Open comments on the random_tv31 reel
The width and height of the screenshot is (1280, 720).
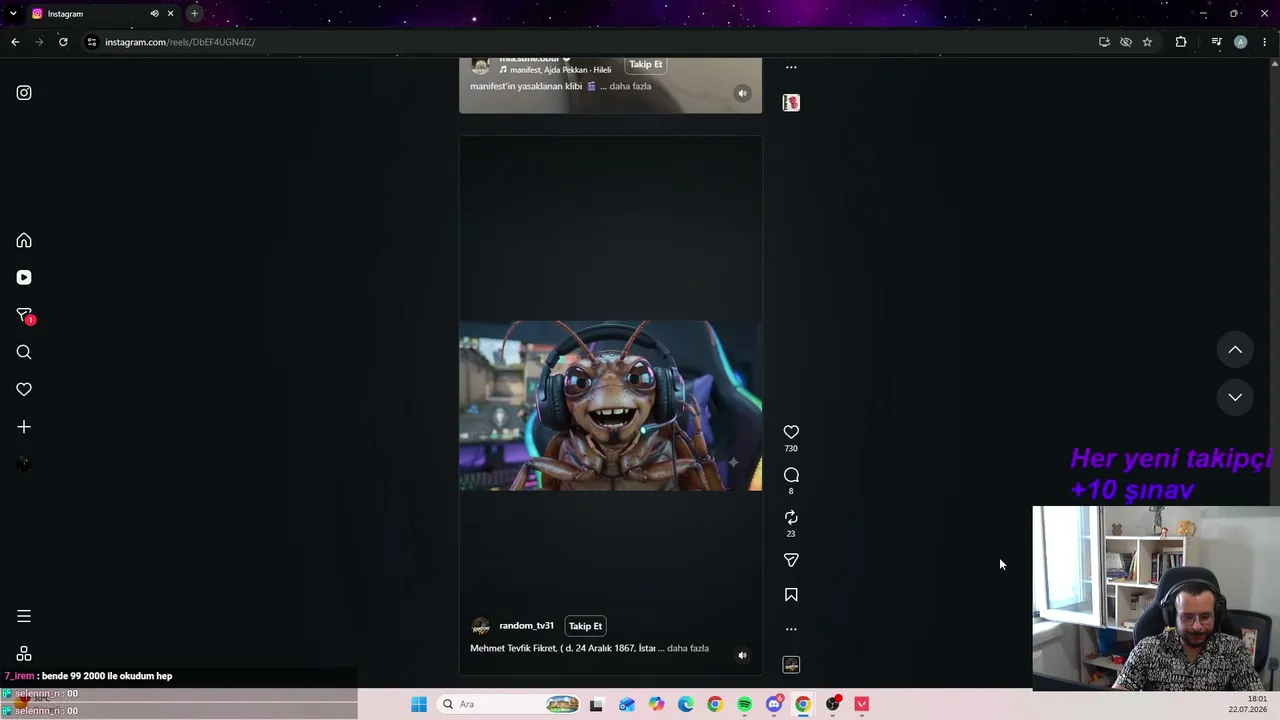coord(791,475)
